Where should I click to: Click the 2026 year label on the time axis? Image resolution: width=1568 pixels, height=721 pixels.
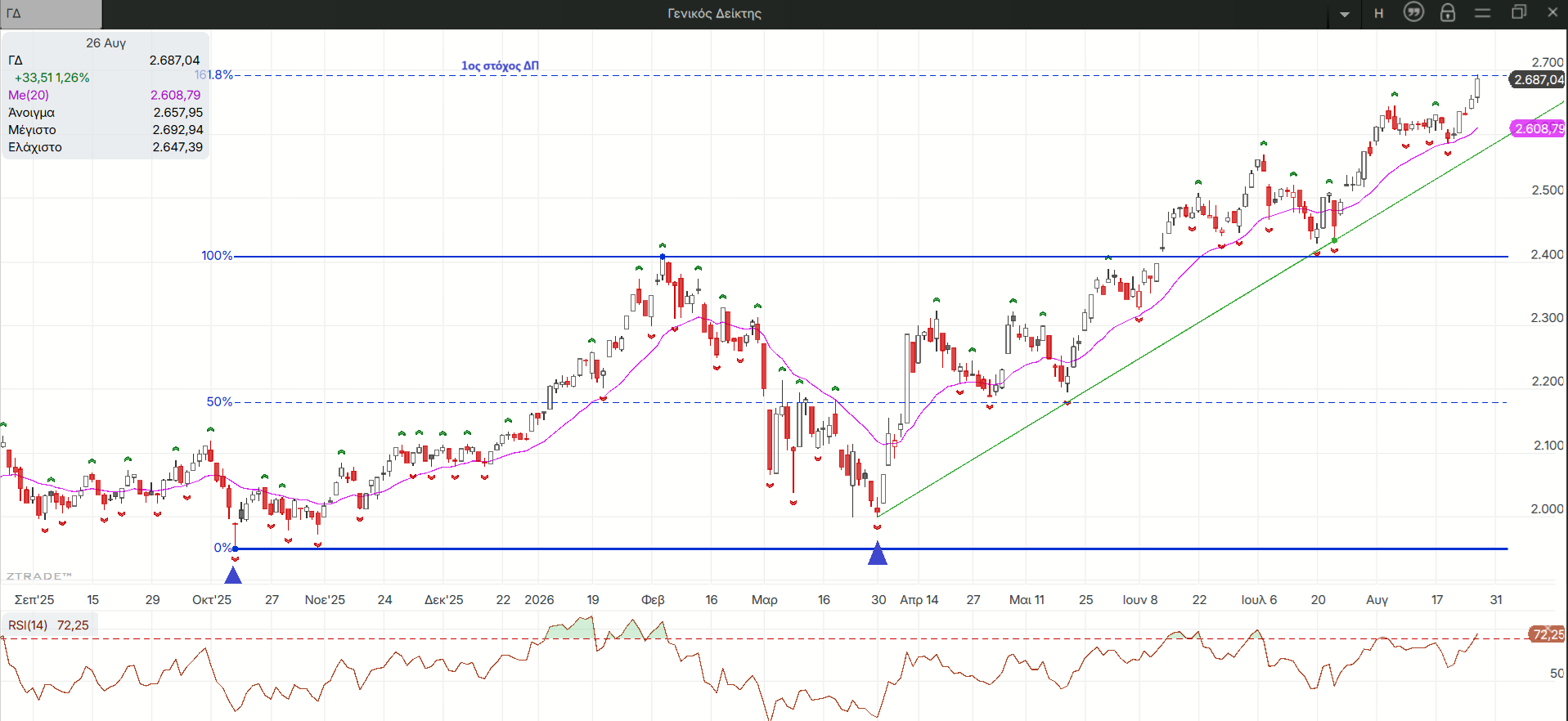coord(539,600)
